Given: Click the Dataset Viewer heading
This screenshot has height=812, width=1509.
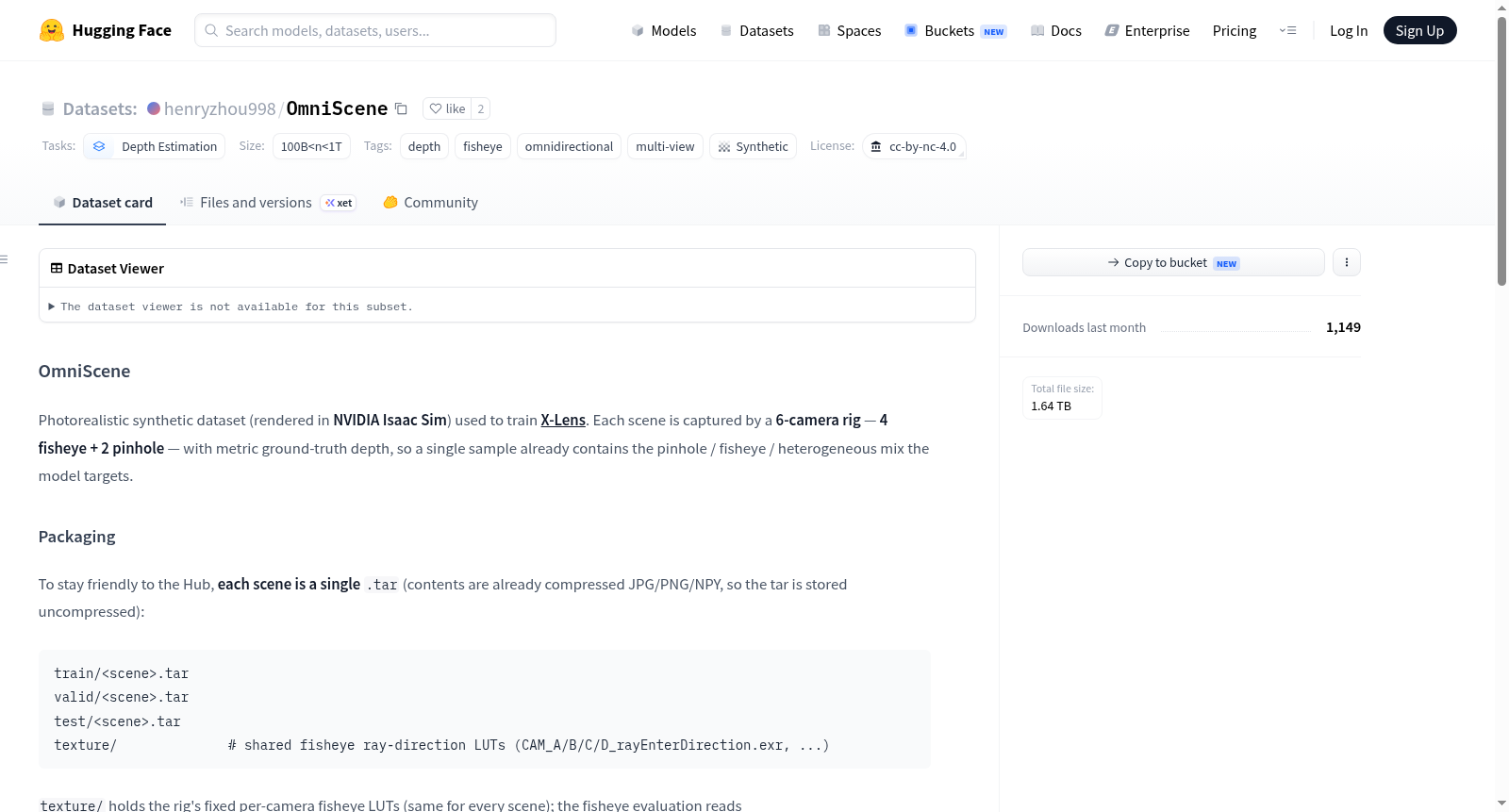Looking at the screenshot, I should pos(116,269).
